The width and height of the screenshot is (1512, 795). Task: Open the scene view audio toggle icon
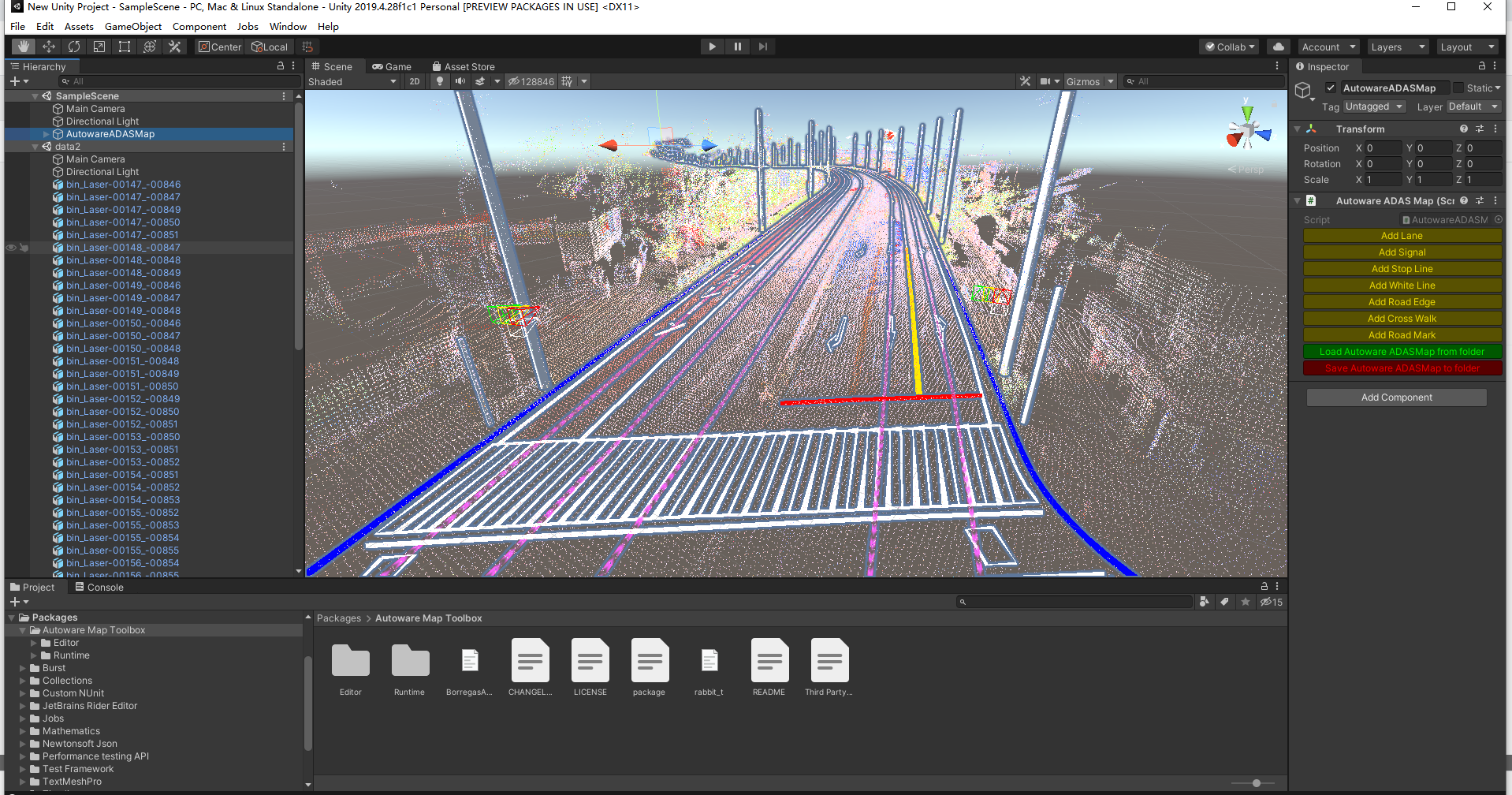pyautogui.click(x=460, y=81)
